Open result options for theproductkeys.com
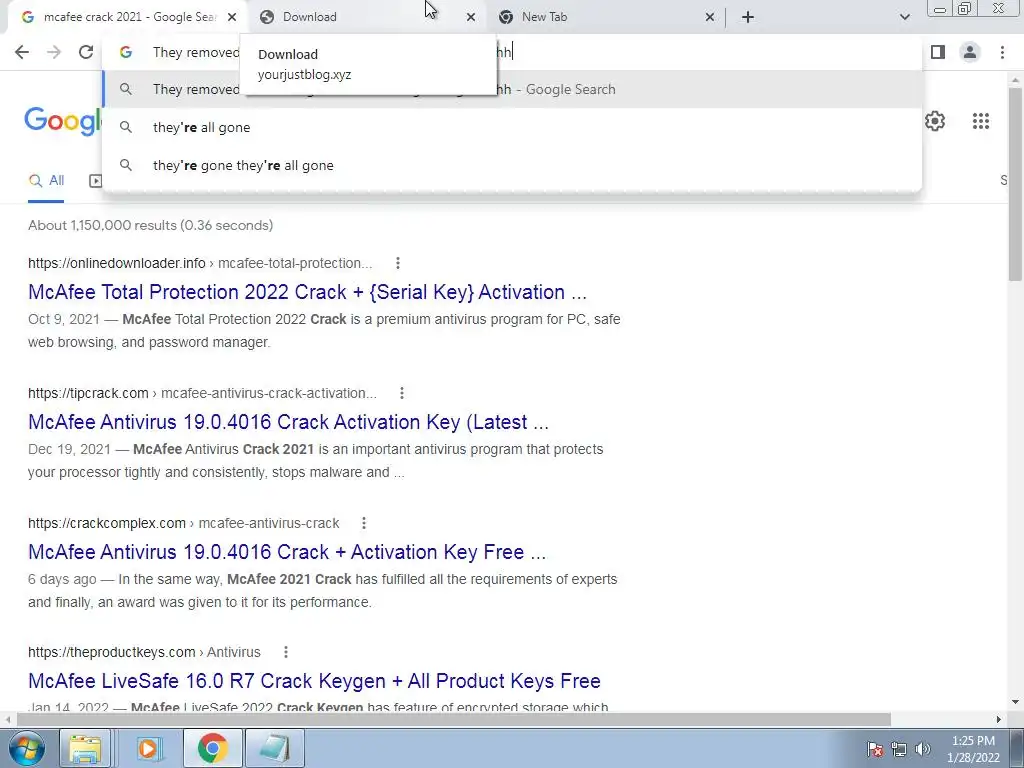Image resolution: width=1024 pixels, height=768 pixels. (x=285, y=652)
